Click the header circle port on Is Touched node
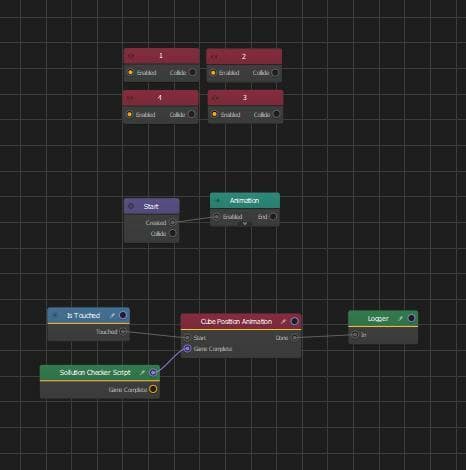The width and height of the screenshot is (466, 470). coord(123,315)
